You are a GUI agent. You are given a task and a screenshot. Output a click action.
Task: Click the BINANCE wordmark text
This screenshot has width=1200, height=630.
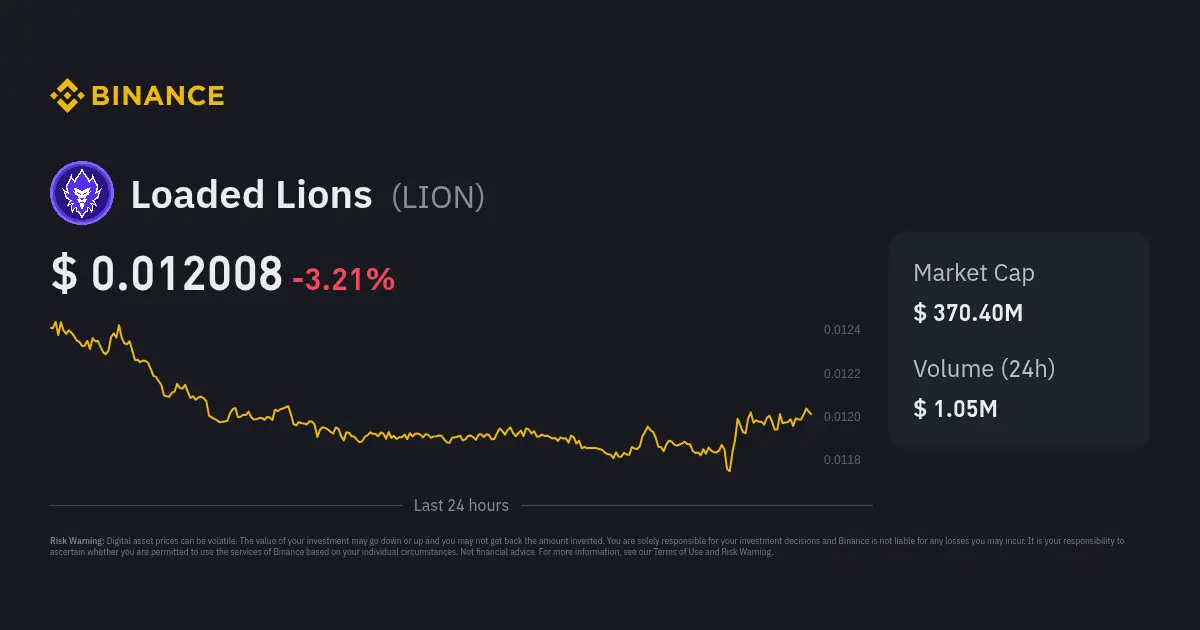[x=158, y=96]
